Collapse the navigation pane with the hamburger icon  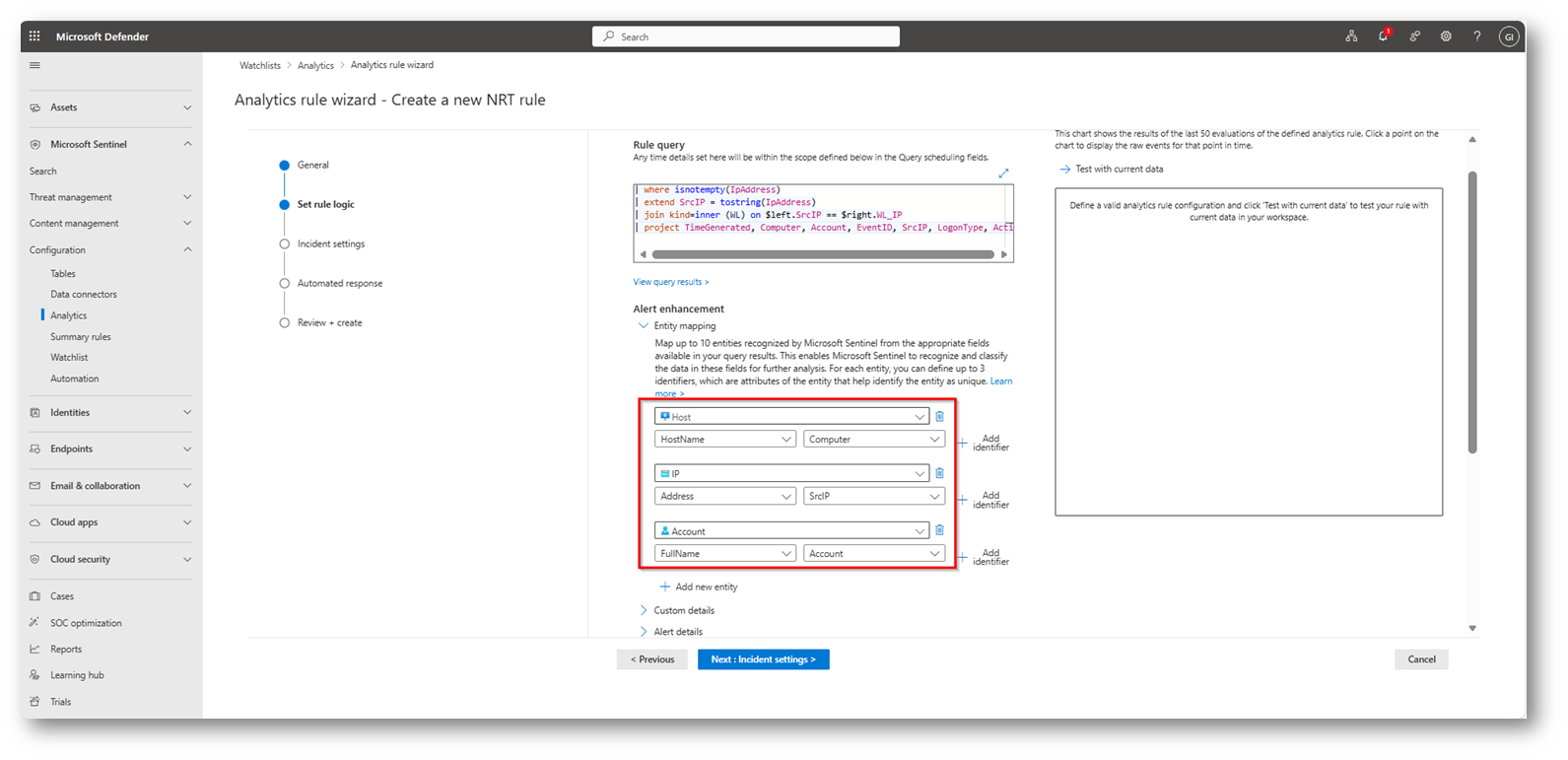[x=34, y=66]
